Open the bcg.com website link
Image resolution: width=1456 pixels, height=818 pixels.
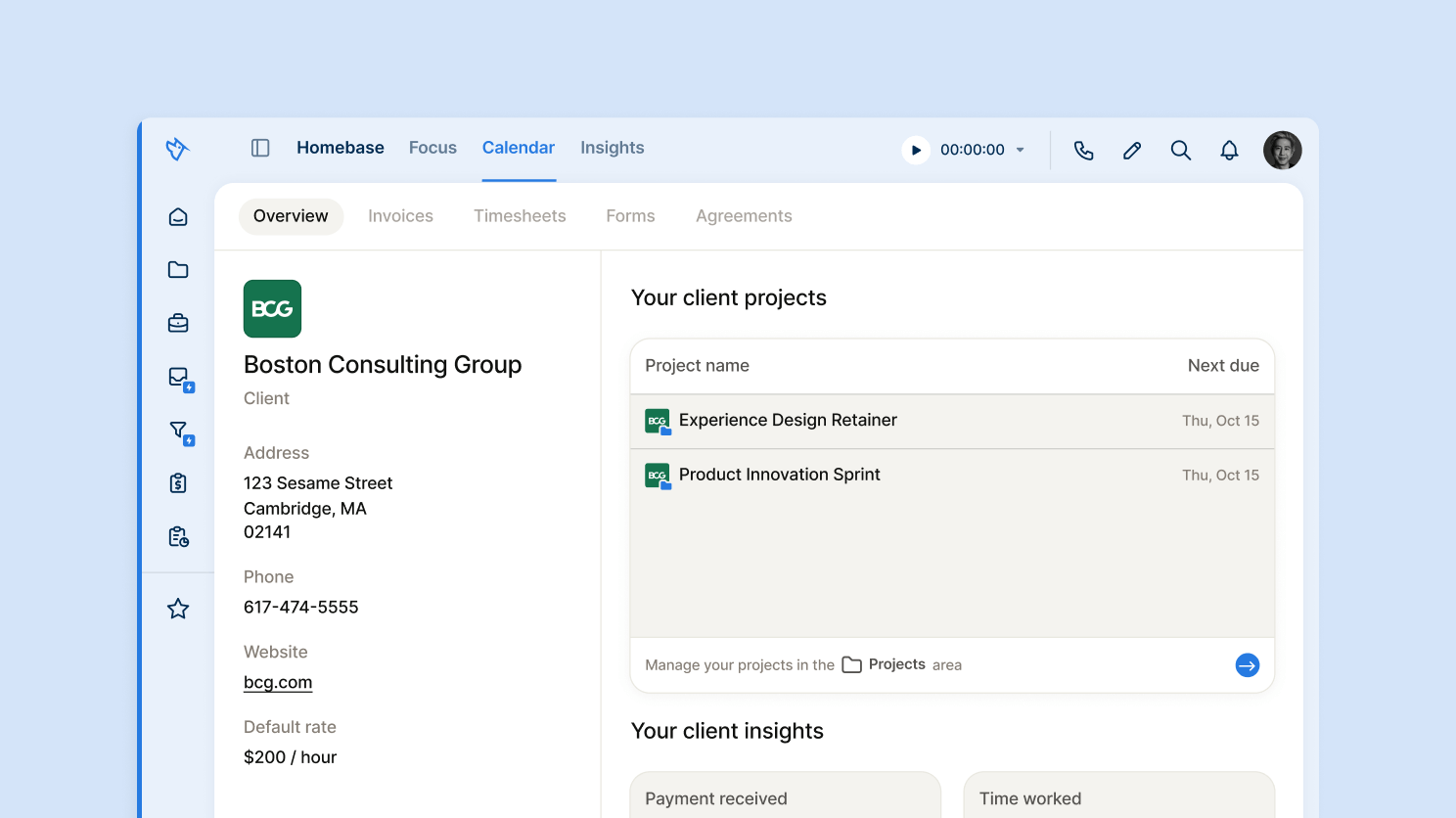(x=278, y=682)
